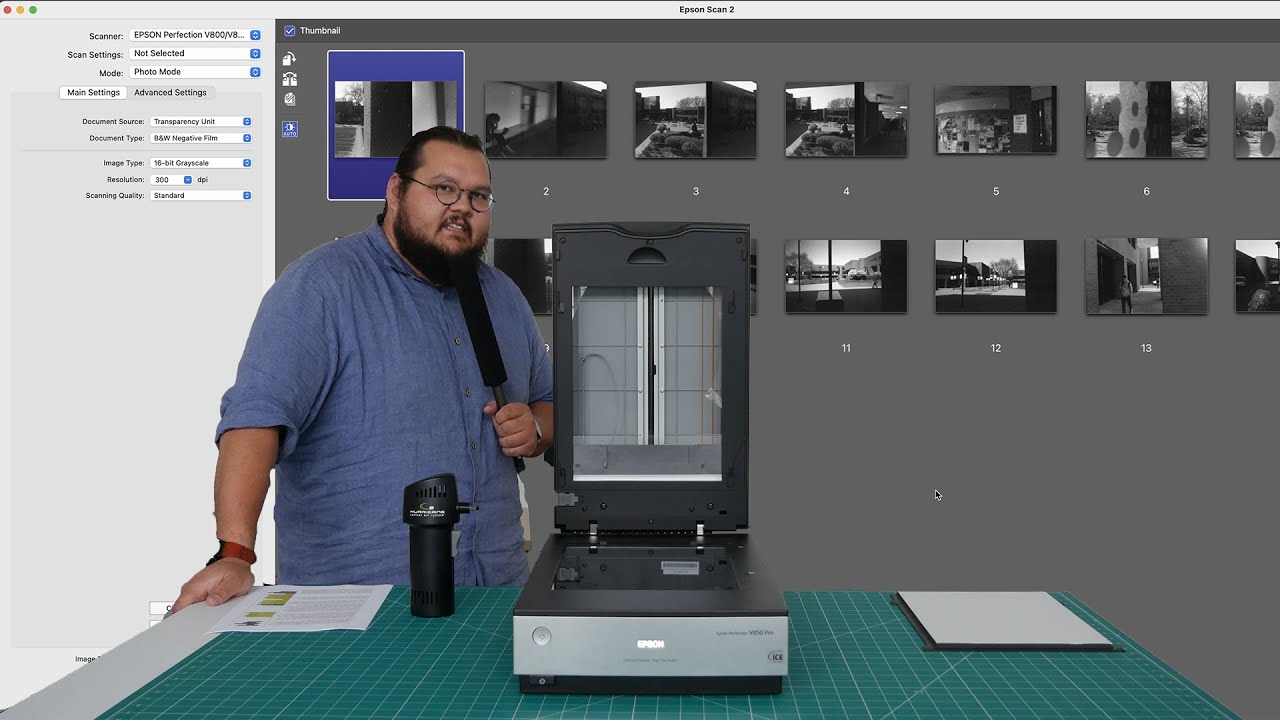Open the Scan Settings dropdown
Viewport: 1280px width, 720px height.
[196, 54]
